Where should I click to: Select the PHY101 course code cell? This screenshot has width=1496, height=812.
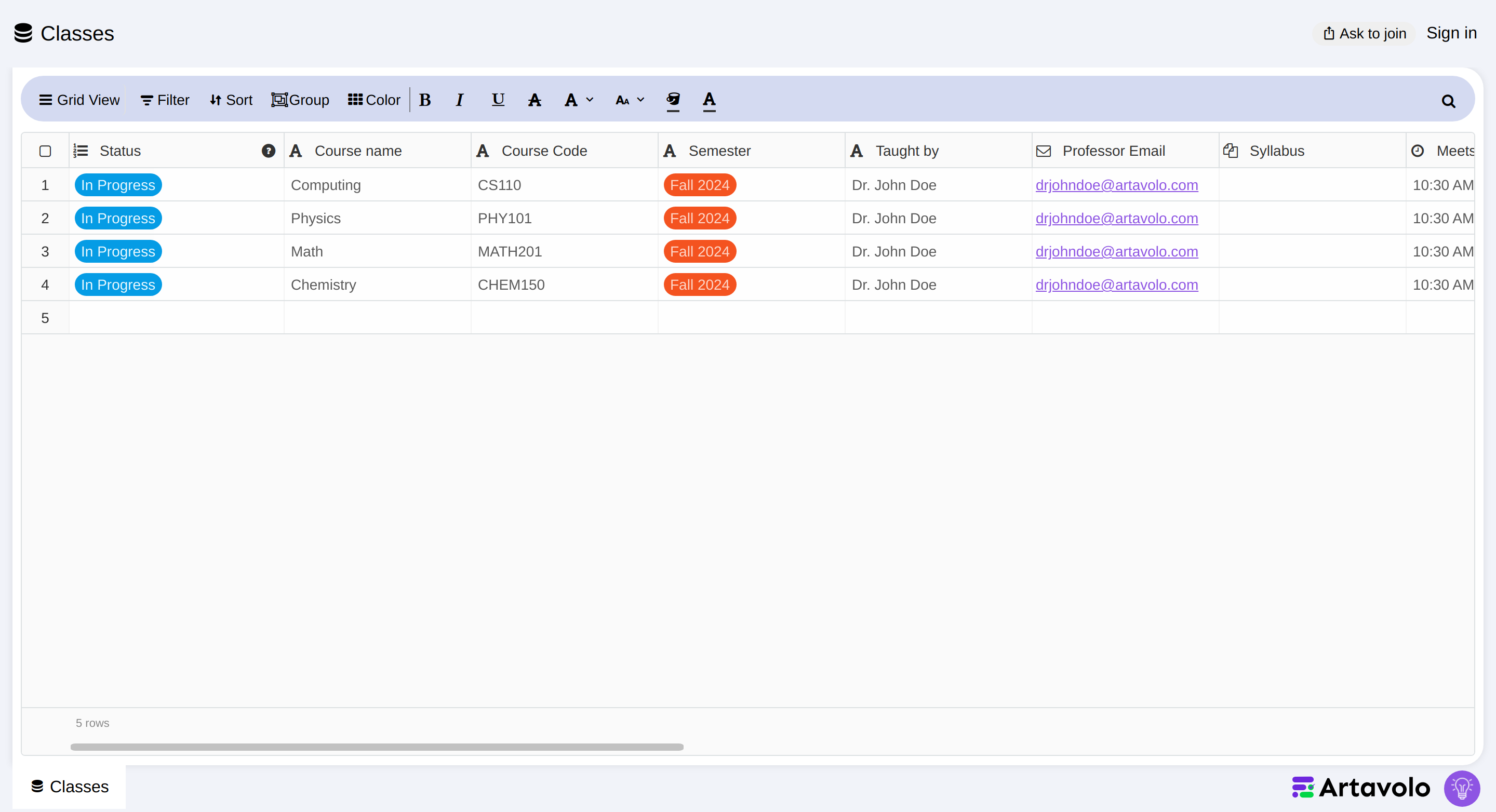(x=565, y=218)
